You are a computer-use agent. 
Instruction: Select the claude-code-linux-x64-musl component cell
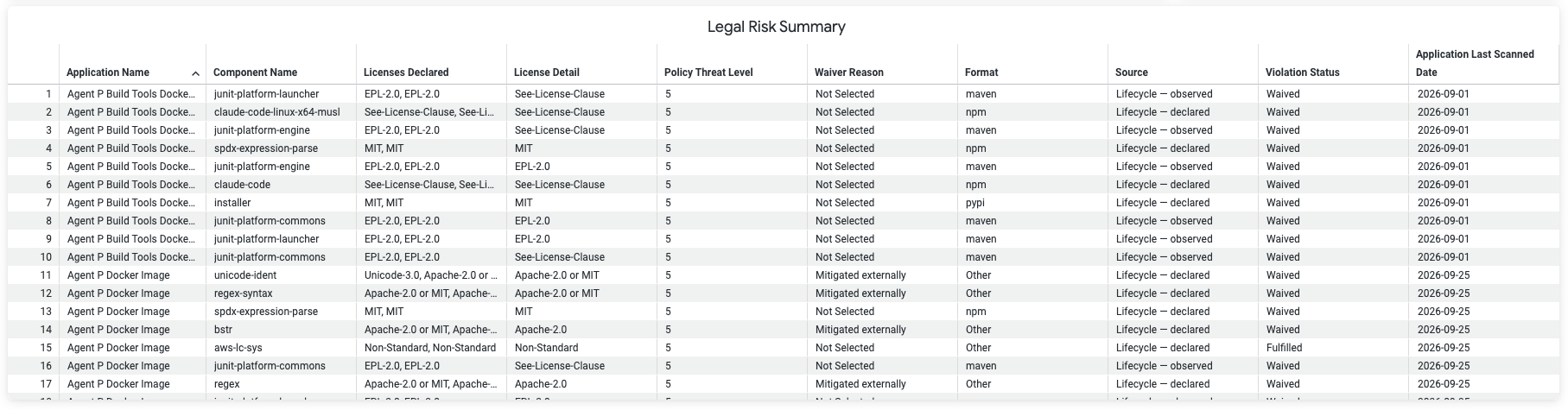point(281,112)
